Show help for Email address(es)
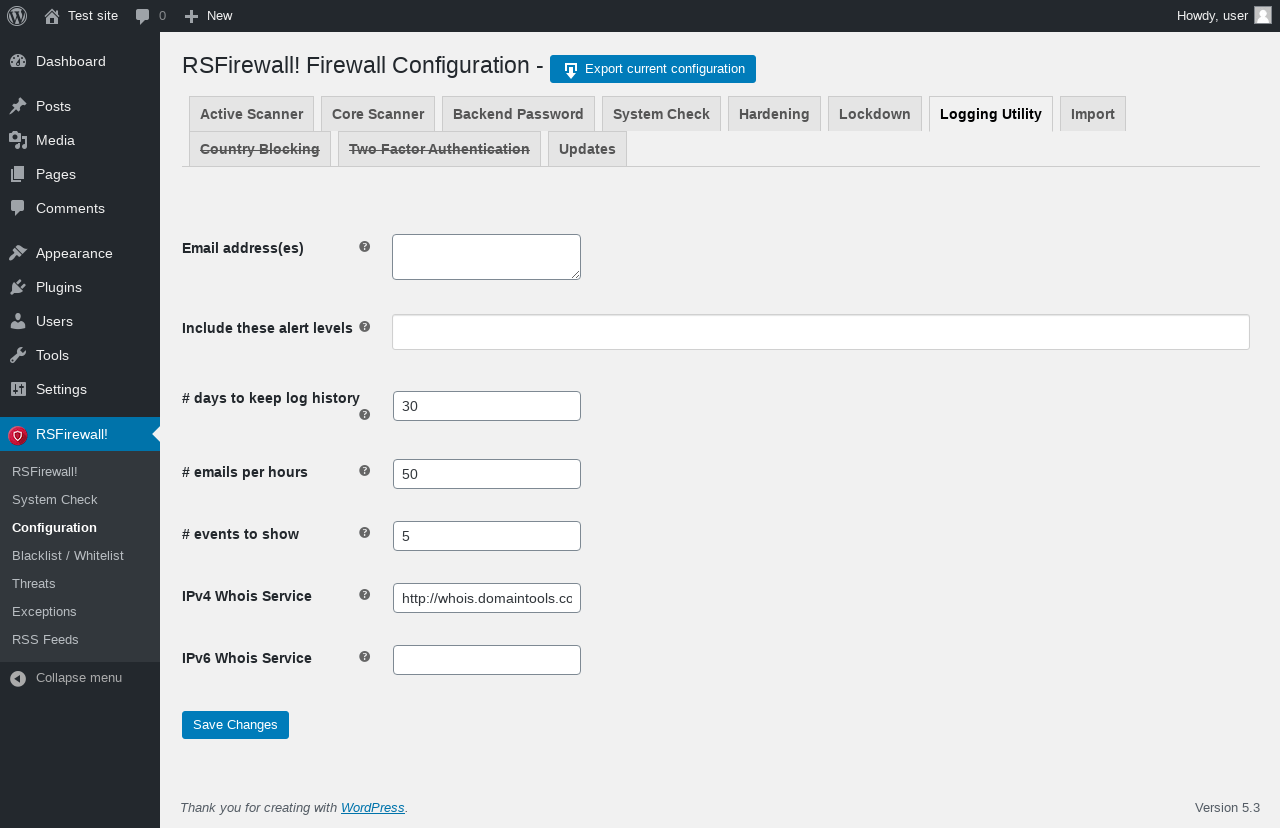The height and width of the screenshot is (828, 1280). 365,246
